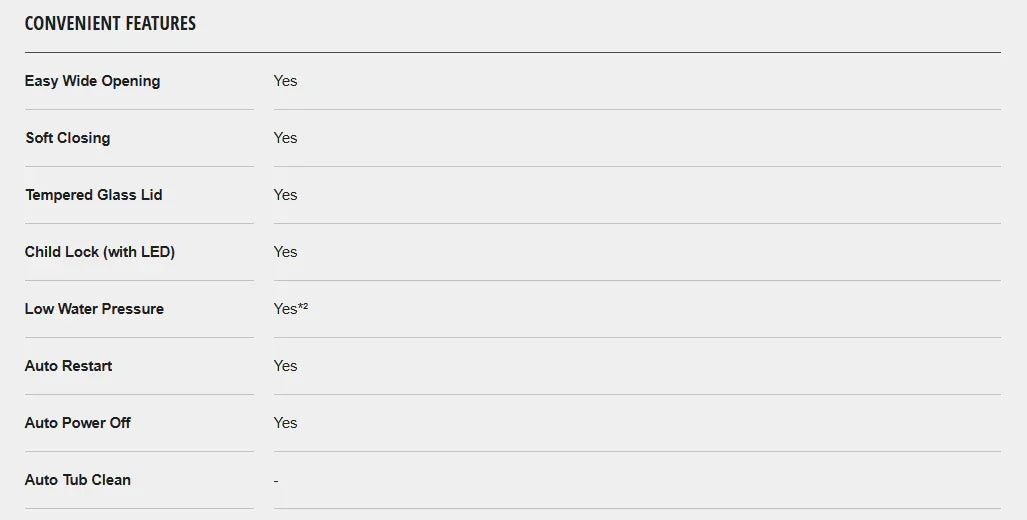Click the Yes value for Soft Closing
This screenshot has height=520, width=1027.
285,138
